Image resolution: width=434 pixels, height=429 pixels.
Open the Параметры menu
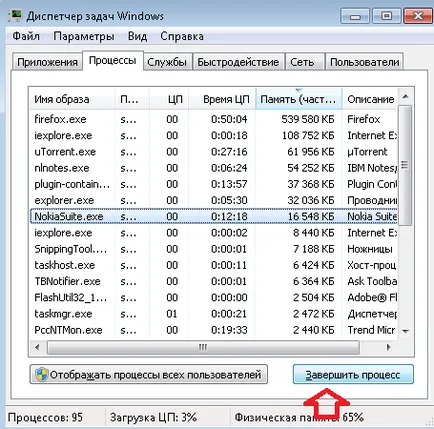[x=84, y=36]
